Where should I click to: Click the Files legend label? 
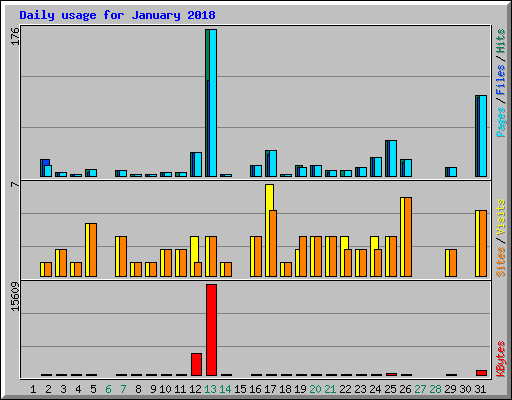[501, 79]
